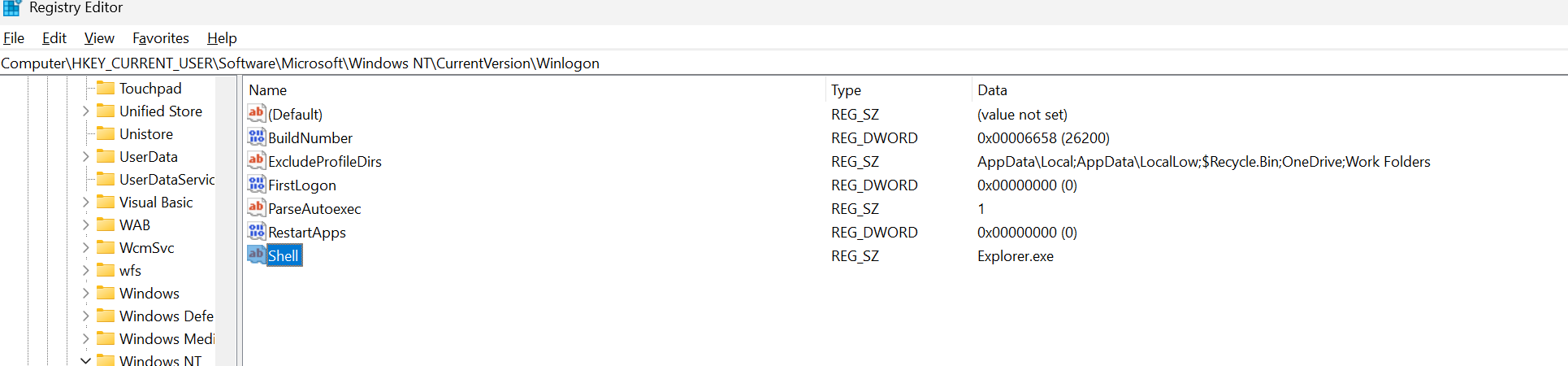Click the ParseAutoexec string icon
This screenshot has width=1568, height=366.
[256, 207]
